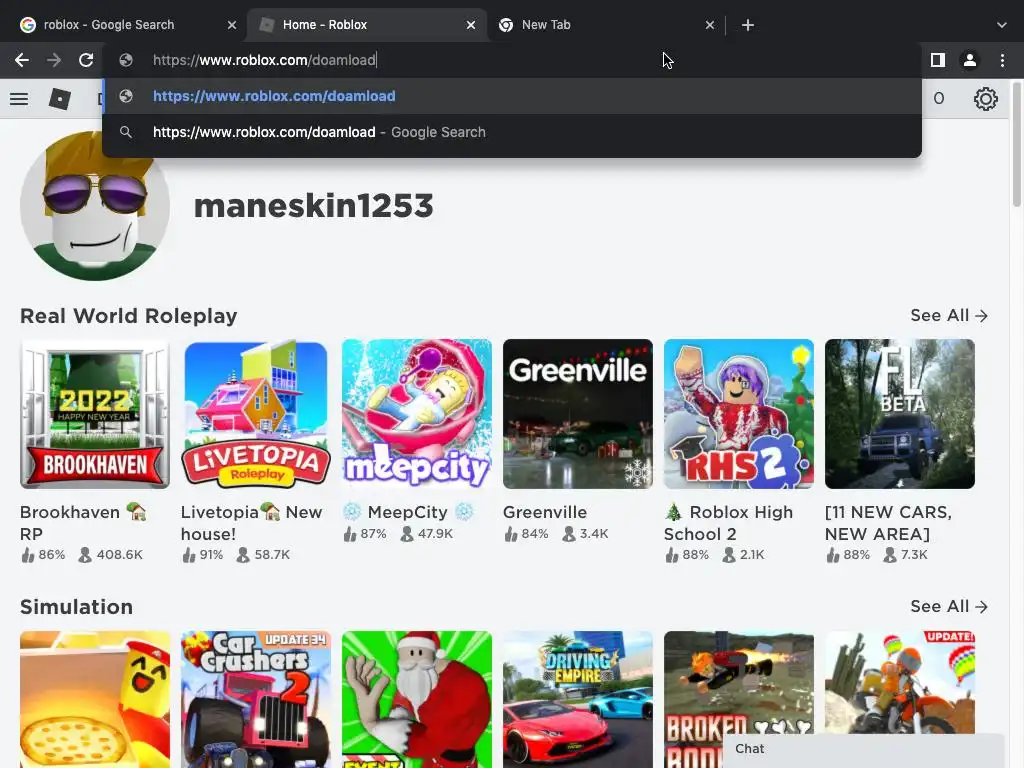Open the Car Crushers 2 thumbnail
Screen dimensions: 1024x768
click(x=256, y=699)
